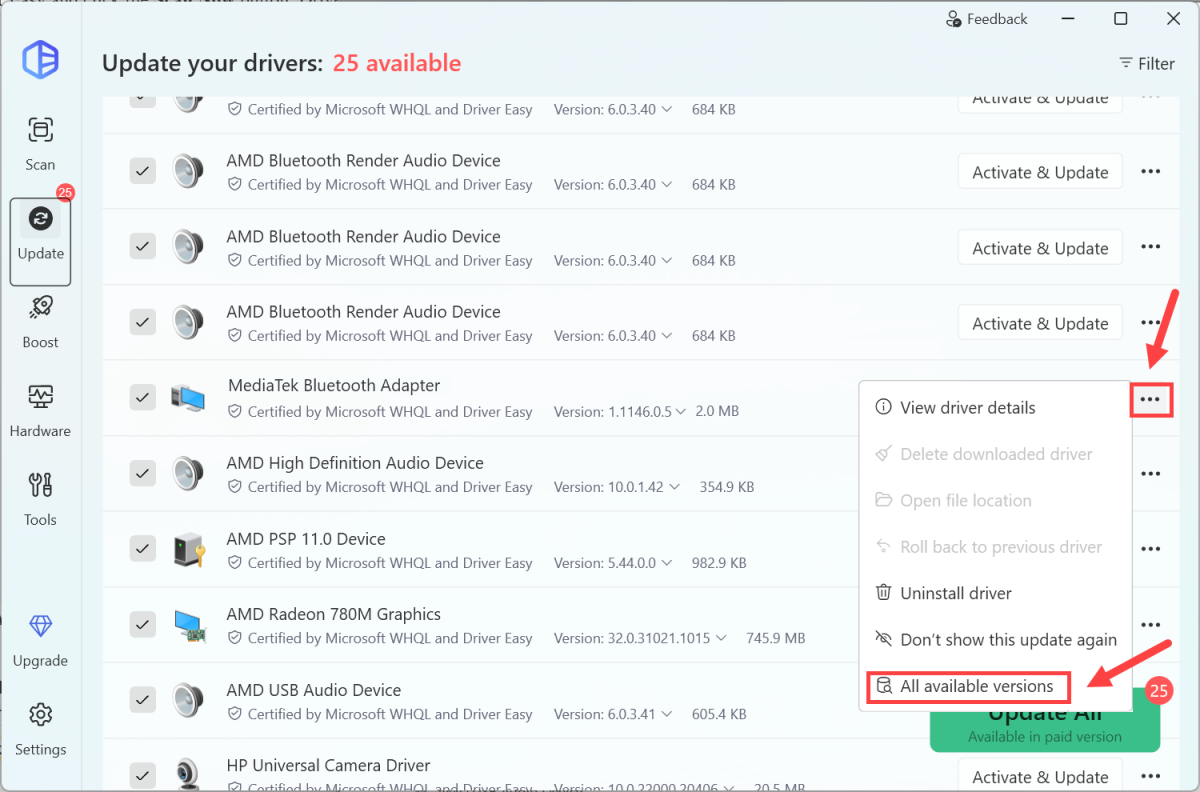Screen dimensions: 1200x792
Task: Uncheck AMD Radeon 780M Graphics checkbox
Action: 143,625
